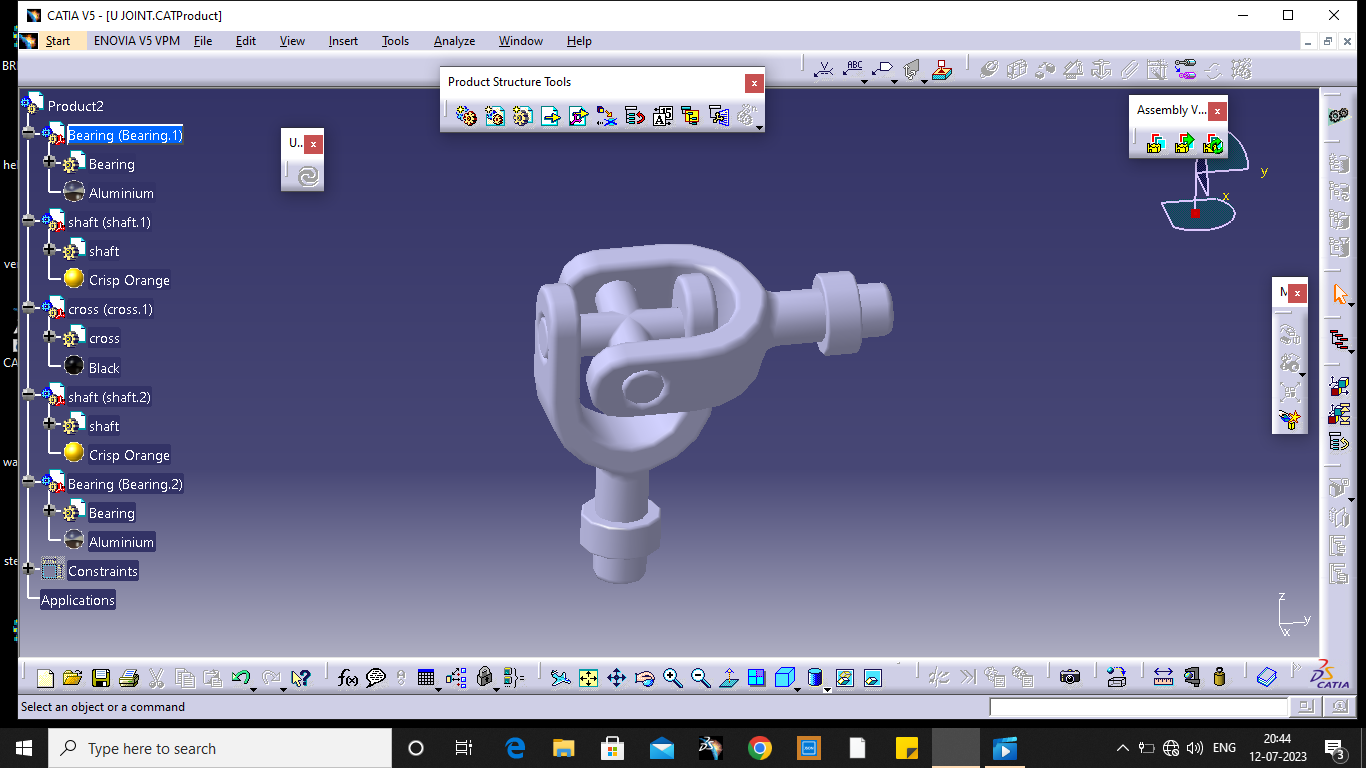Open the Capture camera tool
1366x768 pixels.
(x=1070, y=677)
